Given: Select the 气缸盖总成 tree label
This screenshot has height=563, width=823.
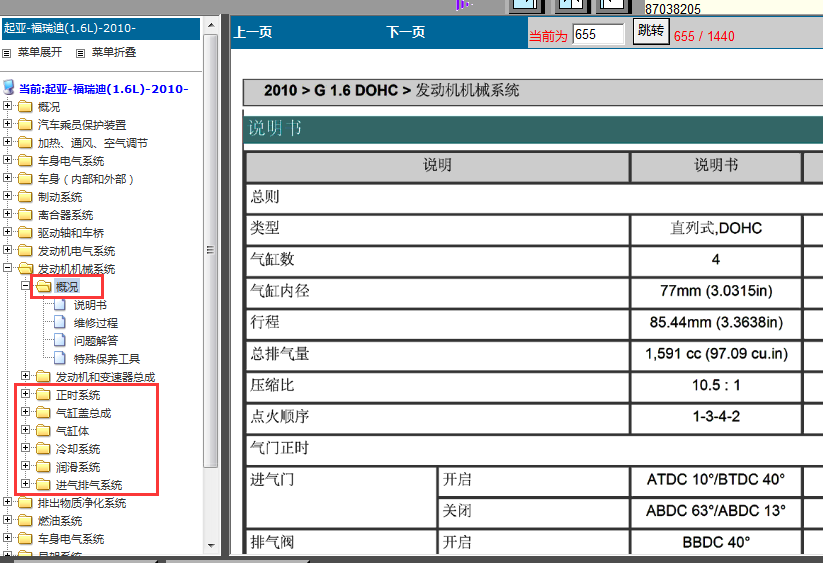Looking at the screenshot, I should pyautogui.click(x=83, y=413).
